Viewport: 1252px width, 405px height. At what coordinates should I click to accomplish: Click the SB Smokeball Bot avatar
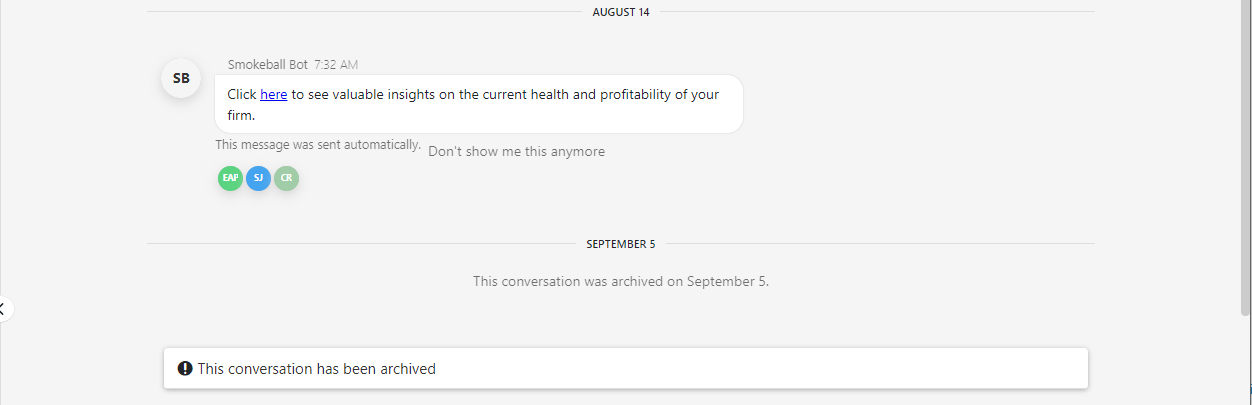pos(181,78)
